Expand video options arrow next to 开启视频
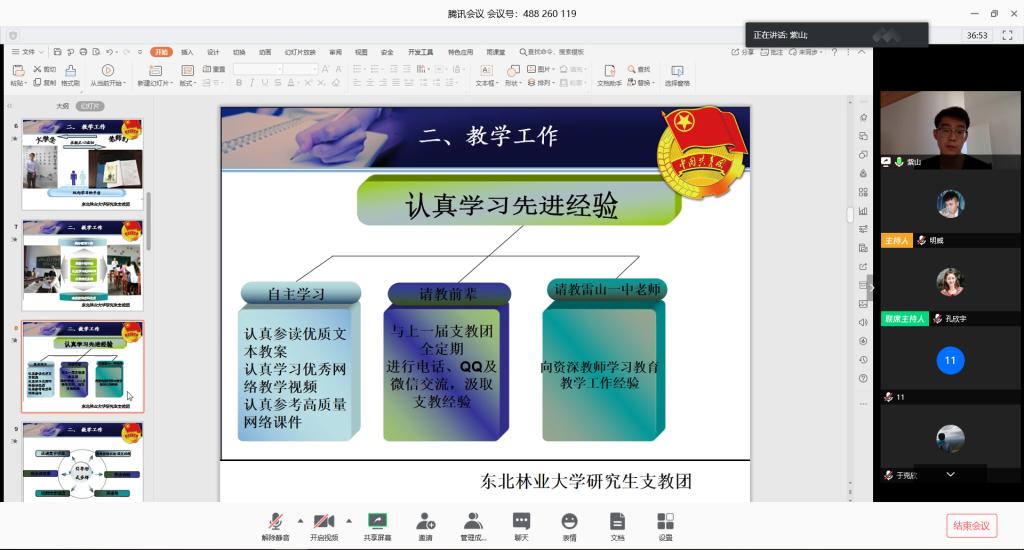This screenshot has height=550, width=1024. (x=348, y=520)
